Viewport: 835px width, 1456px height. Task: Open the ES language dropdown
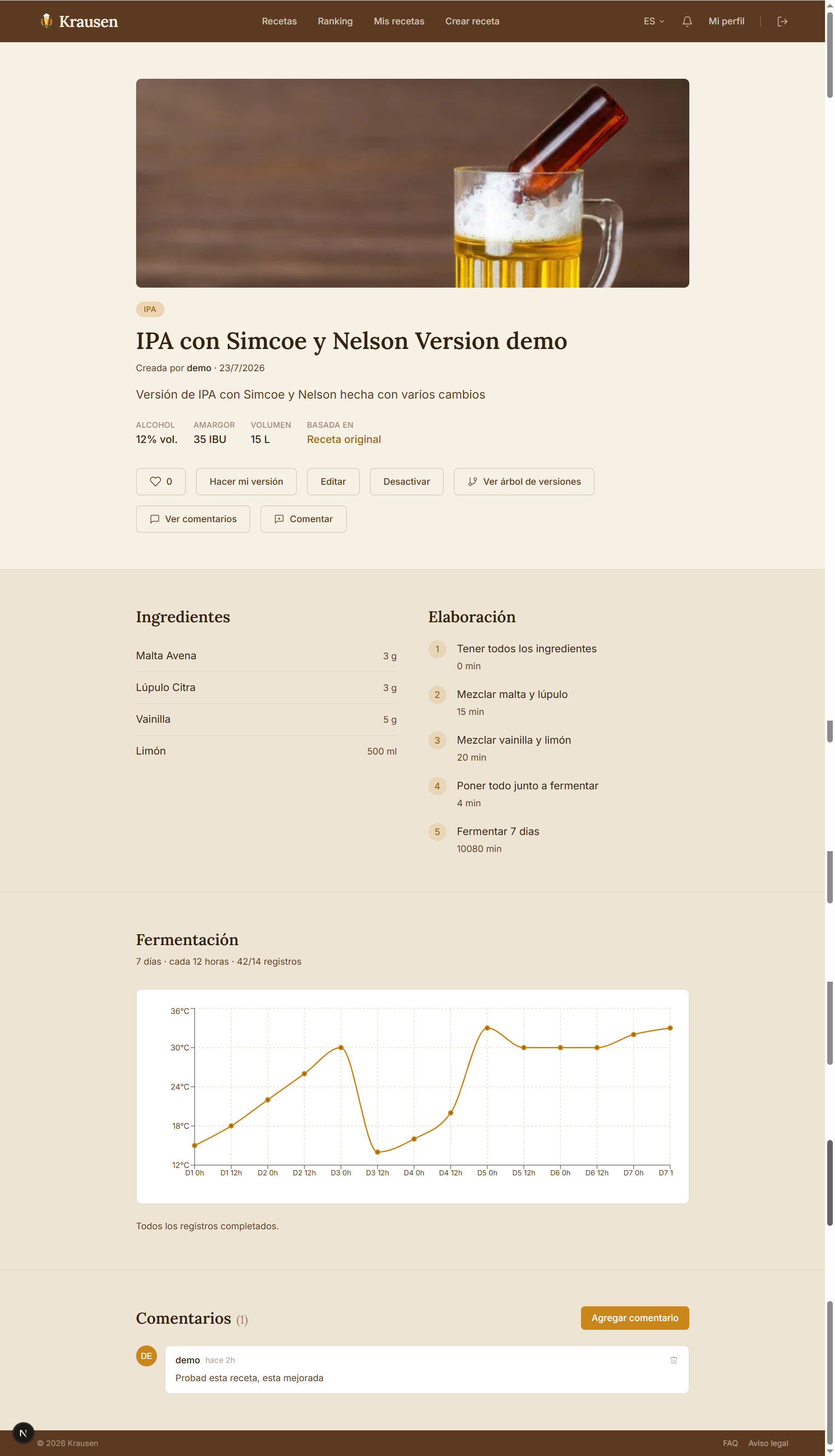(x=654, y=21)
